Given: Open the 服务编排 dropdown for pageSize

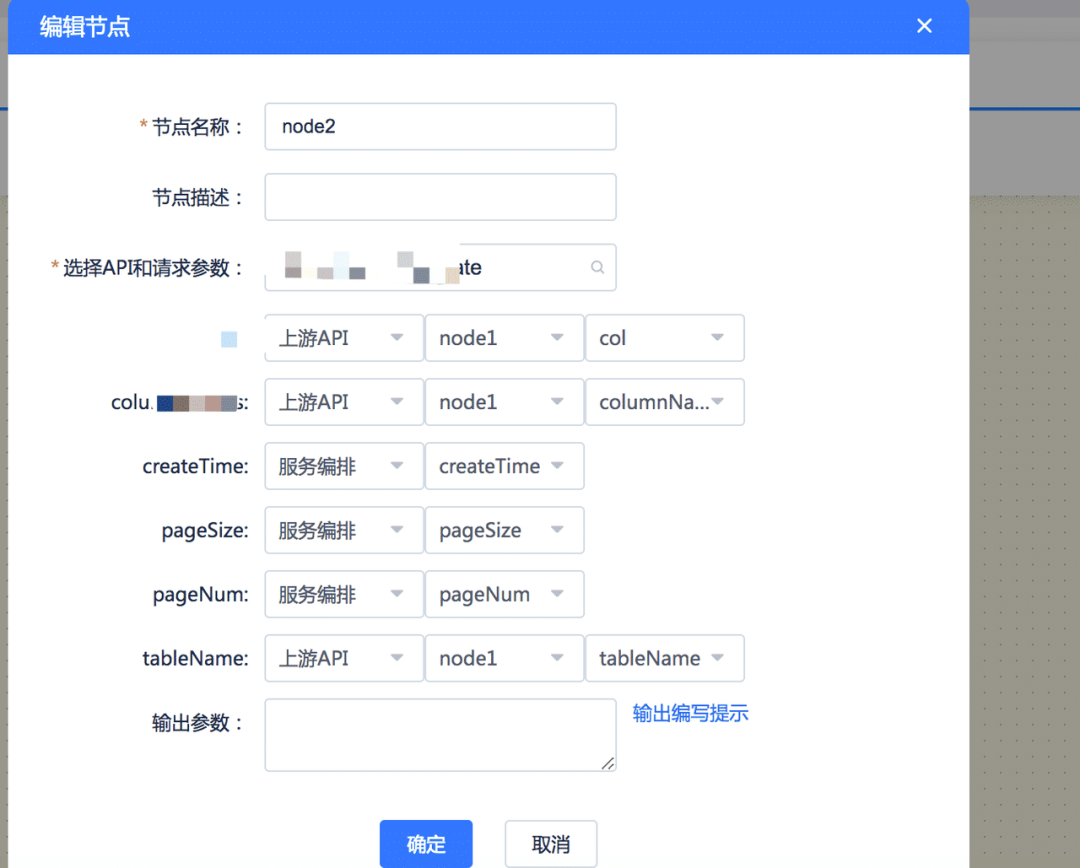Looking at the screenshot, I should 344,530.
